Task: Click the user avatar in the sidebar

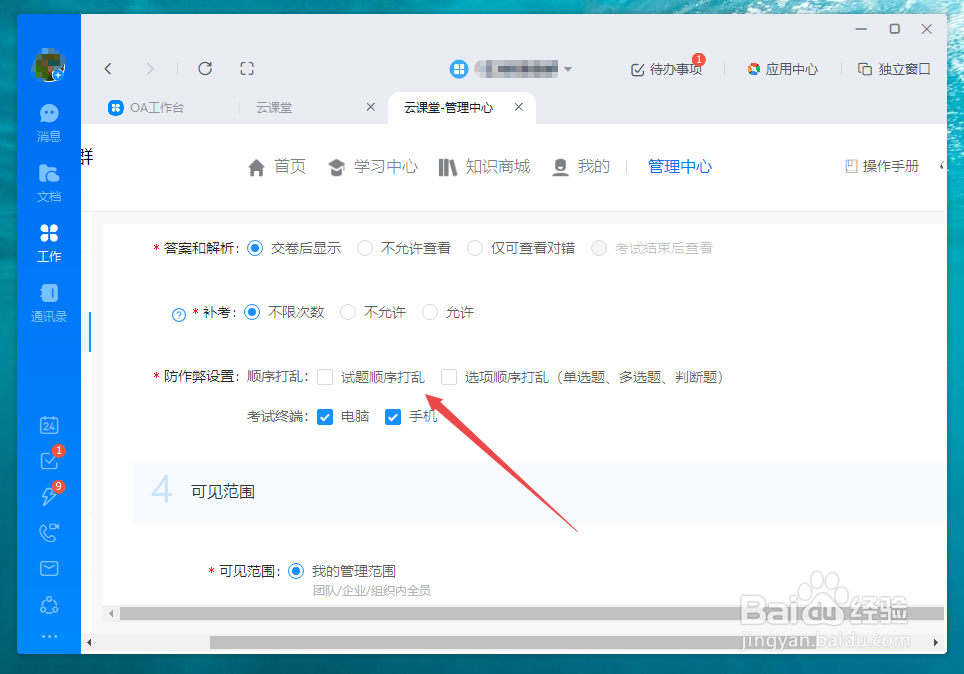Action: (x=49, y=65)
